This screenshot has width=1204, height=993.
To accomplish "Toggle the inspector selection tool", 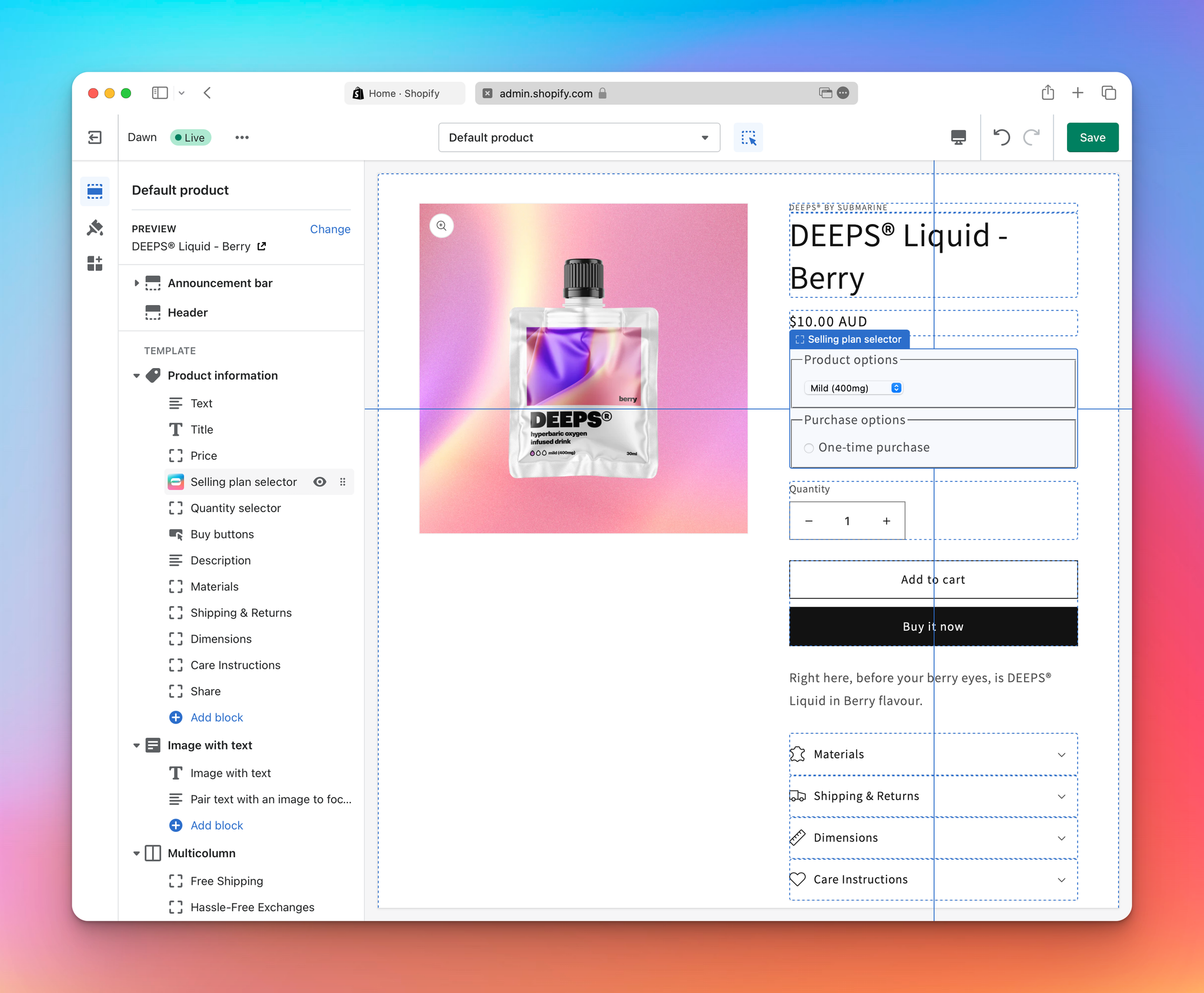I will (x=748, y=138).
